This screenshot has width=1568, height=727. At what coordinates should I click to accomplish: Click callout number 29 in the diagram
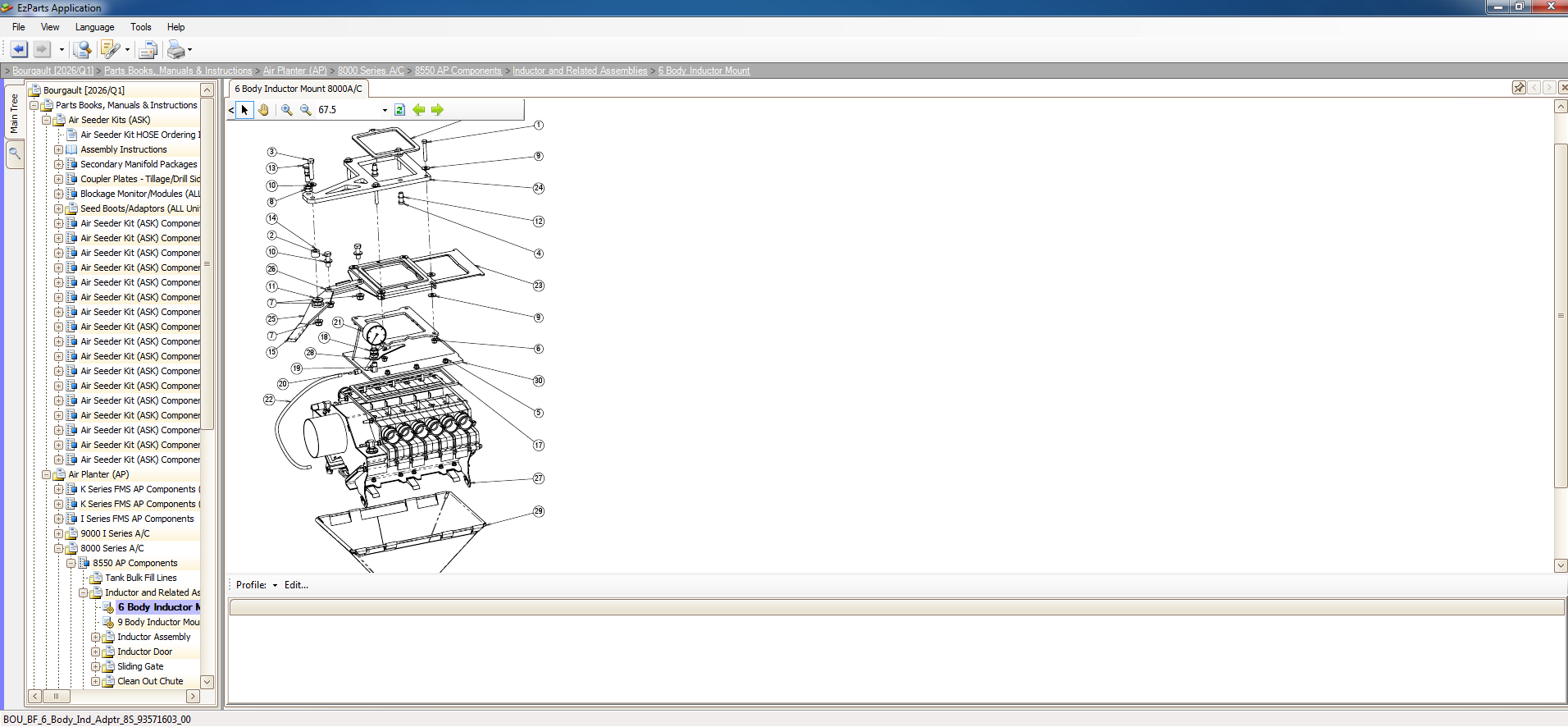pos(539,511)
